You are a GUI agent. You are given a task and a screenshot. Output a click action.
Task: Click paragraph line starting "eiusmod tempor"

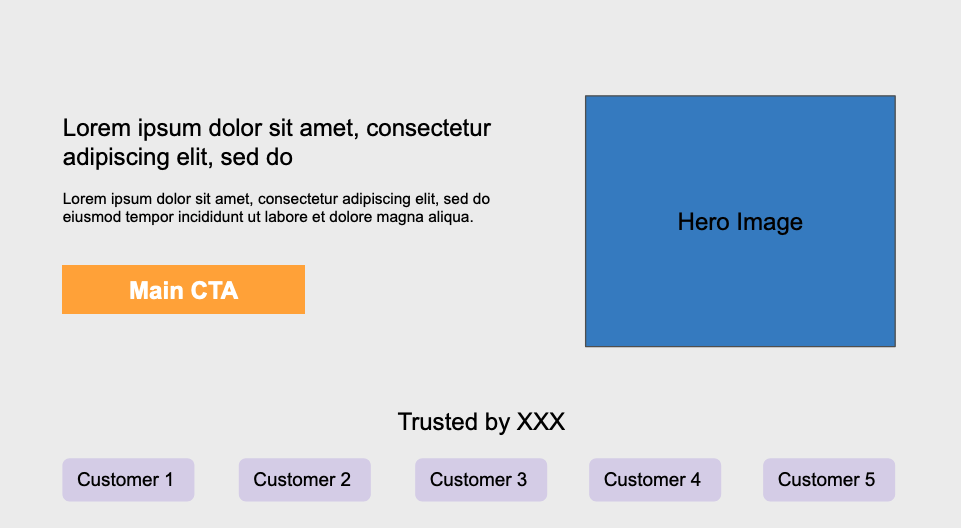tap(268, 217)
